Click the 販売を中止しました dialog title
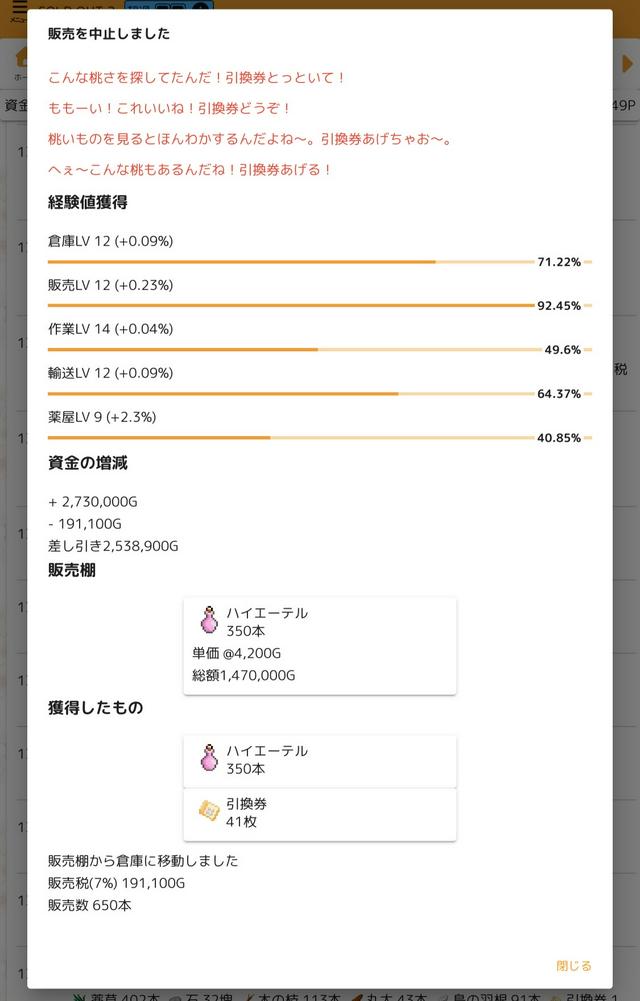The image size is (640, 1001). [x=109, y=33]
